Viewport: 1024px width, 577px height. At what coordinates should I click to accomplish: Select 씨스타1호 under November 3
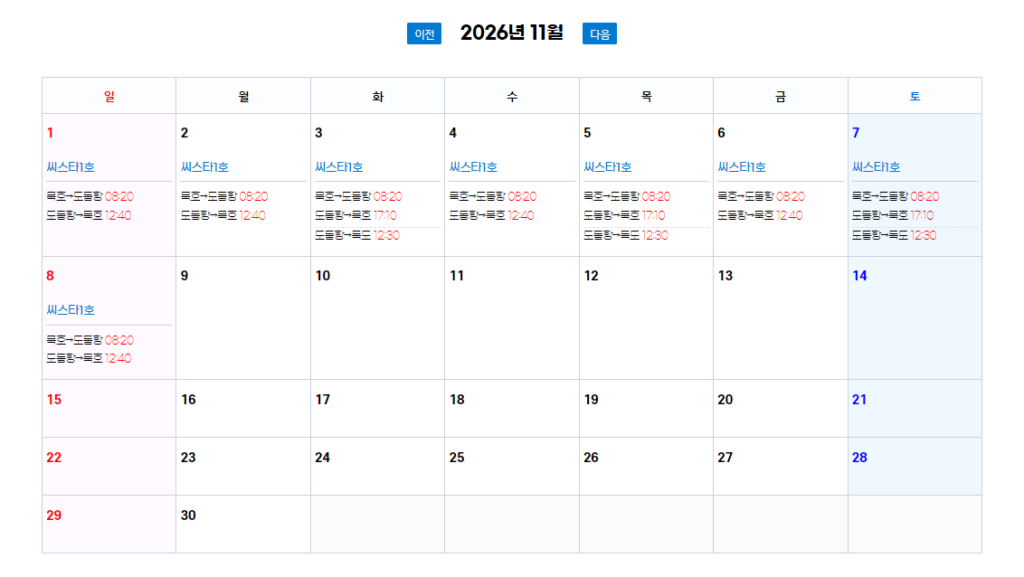click(x=339, y=167)
